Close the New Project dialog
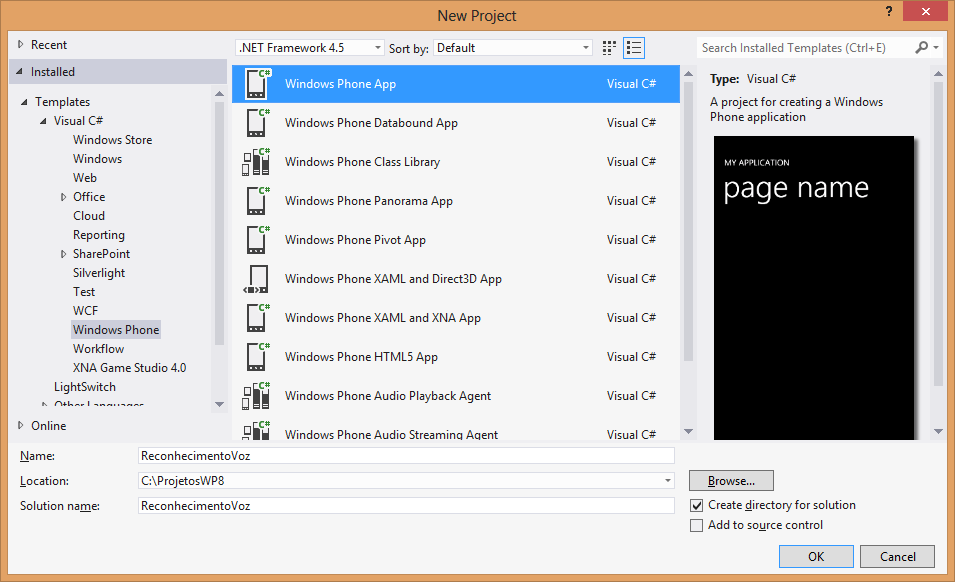 point(925,12)
